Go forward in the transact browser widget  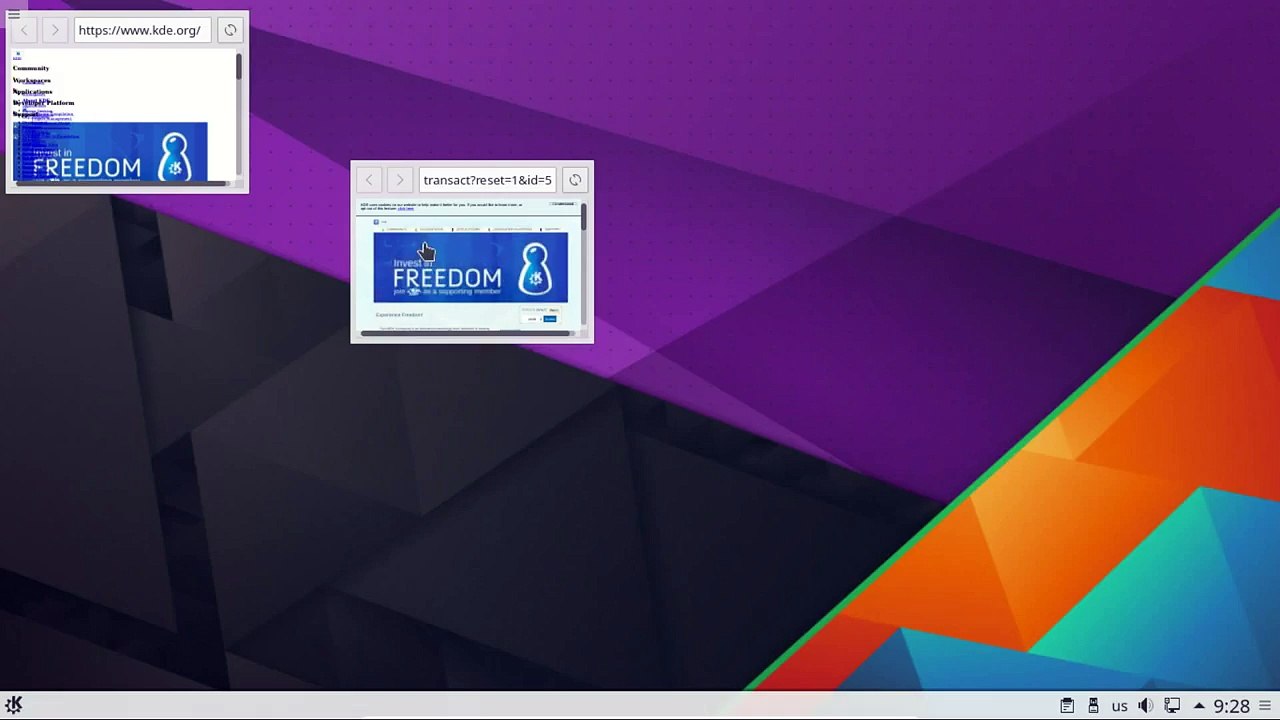pyautogui.click(x=399, y=180)
